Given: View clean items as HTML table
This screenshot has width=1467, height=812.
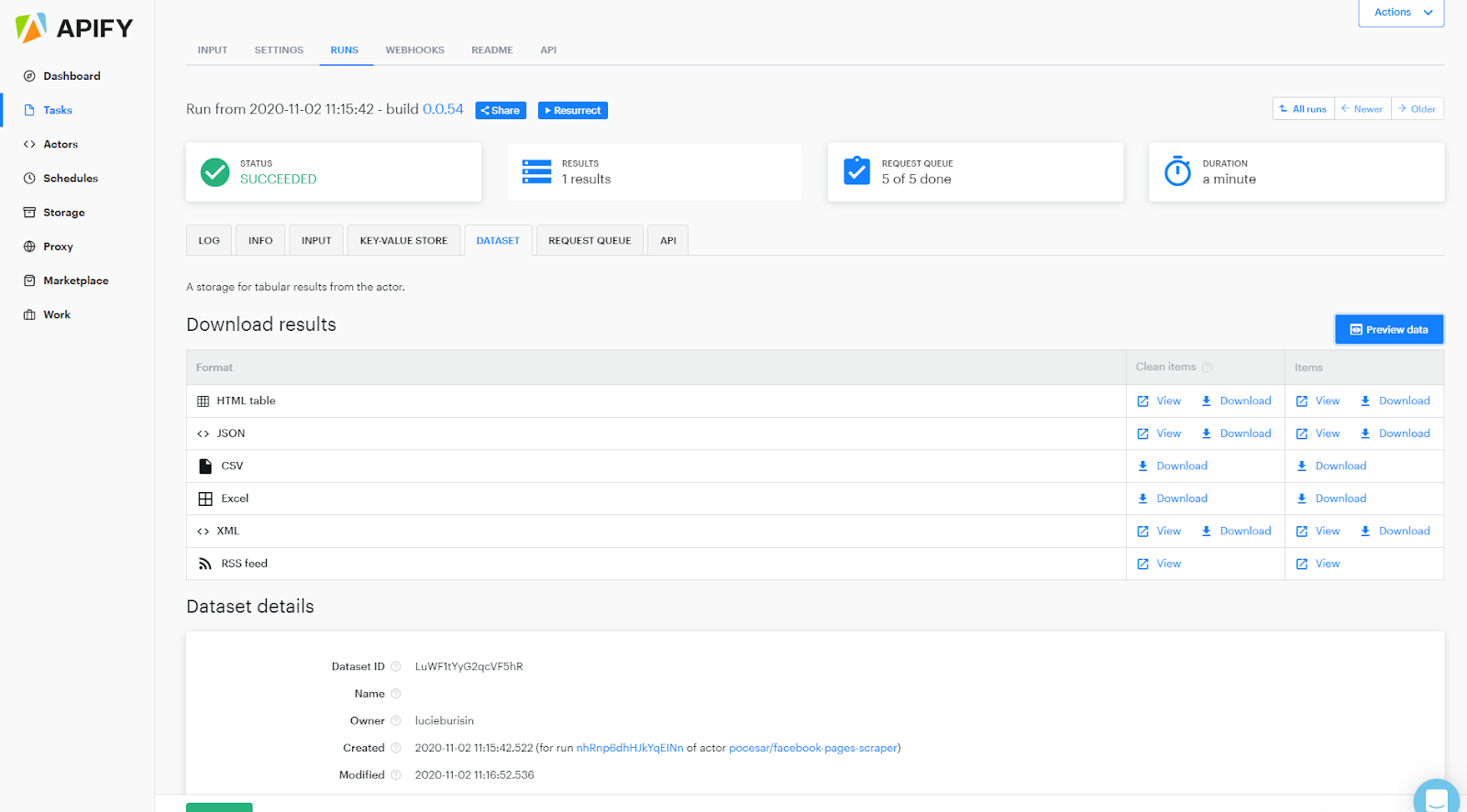Looking at the screenshot, I should tap(1159, 401).
